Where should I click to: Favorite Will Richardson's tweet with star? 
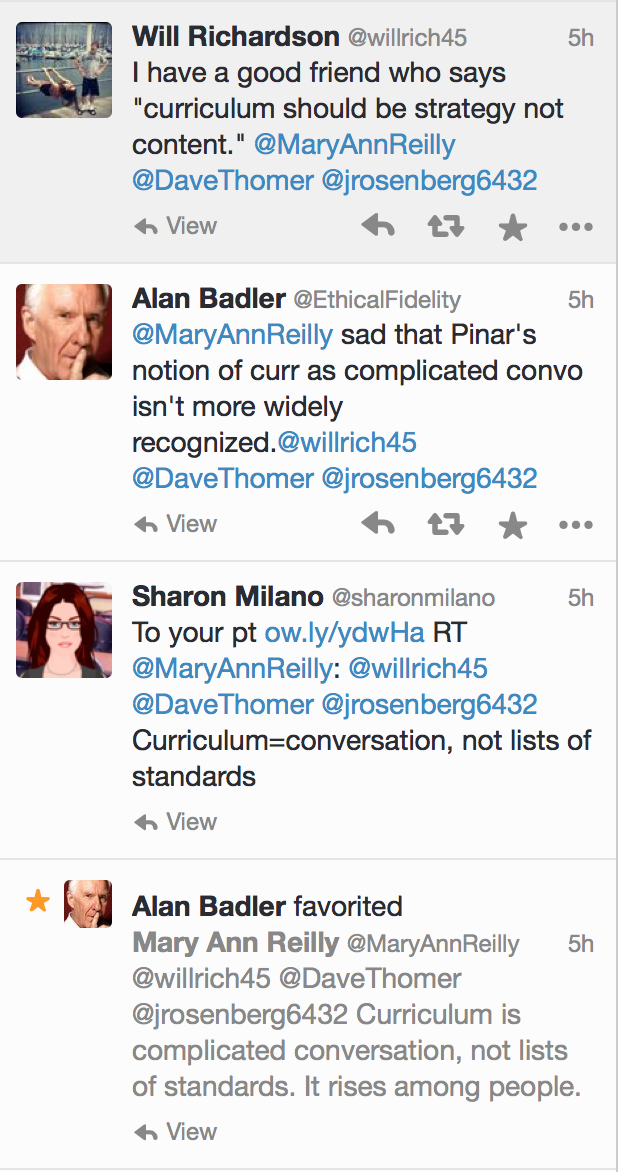click(x=512, y=227)
